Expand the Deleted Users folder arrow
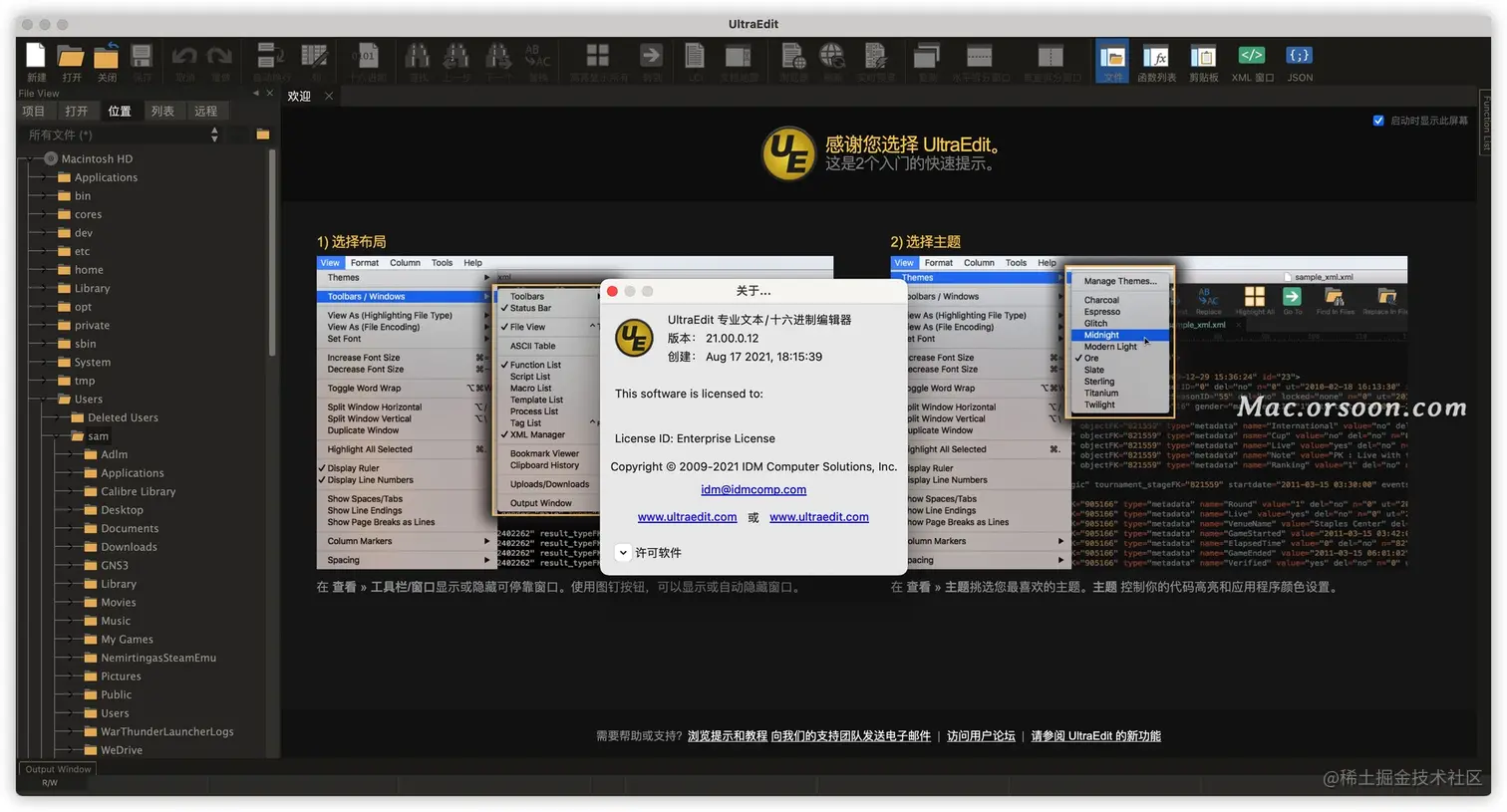Image resolution: width=1507 pixels, height=812 pixels. tap(59, 417)
